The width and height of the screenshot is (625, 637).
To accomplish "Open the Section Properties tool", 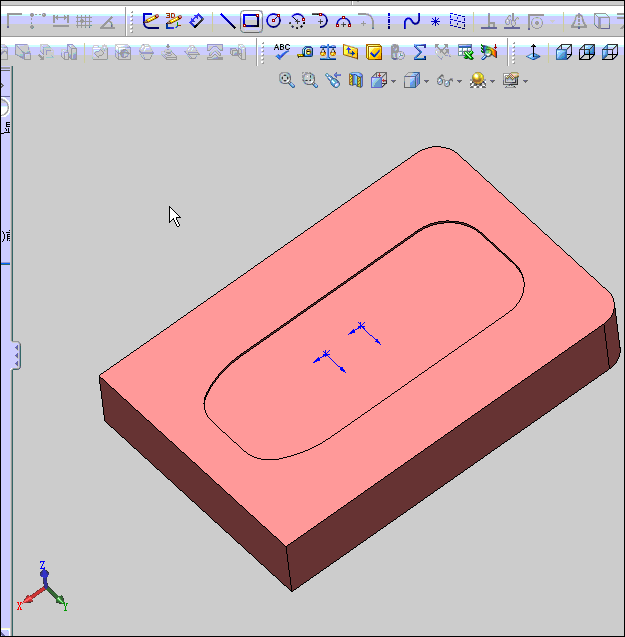I will (350, 52).
